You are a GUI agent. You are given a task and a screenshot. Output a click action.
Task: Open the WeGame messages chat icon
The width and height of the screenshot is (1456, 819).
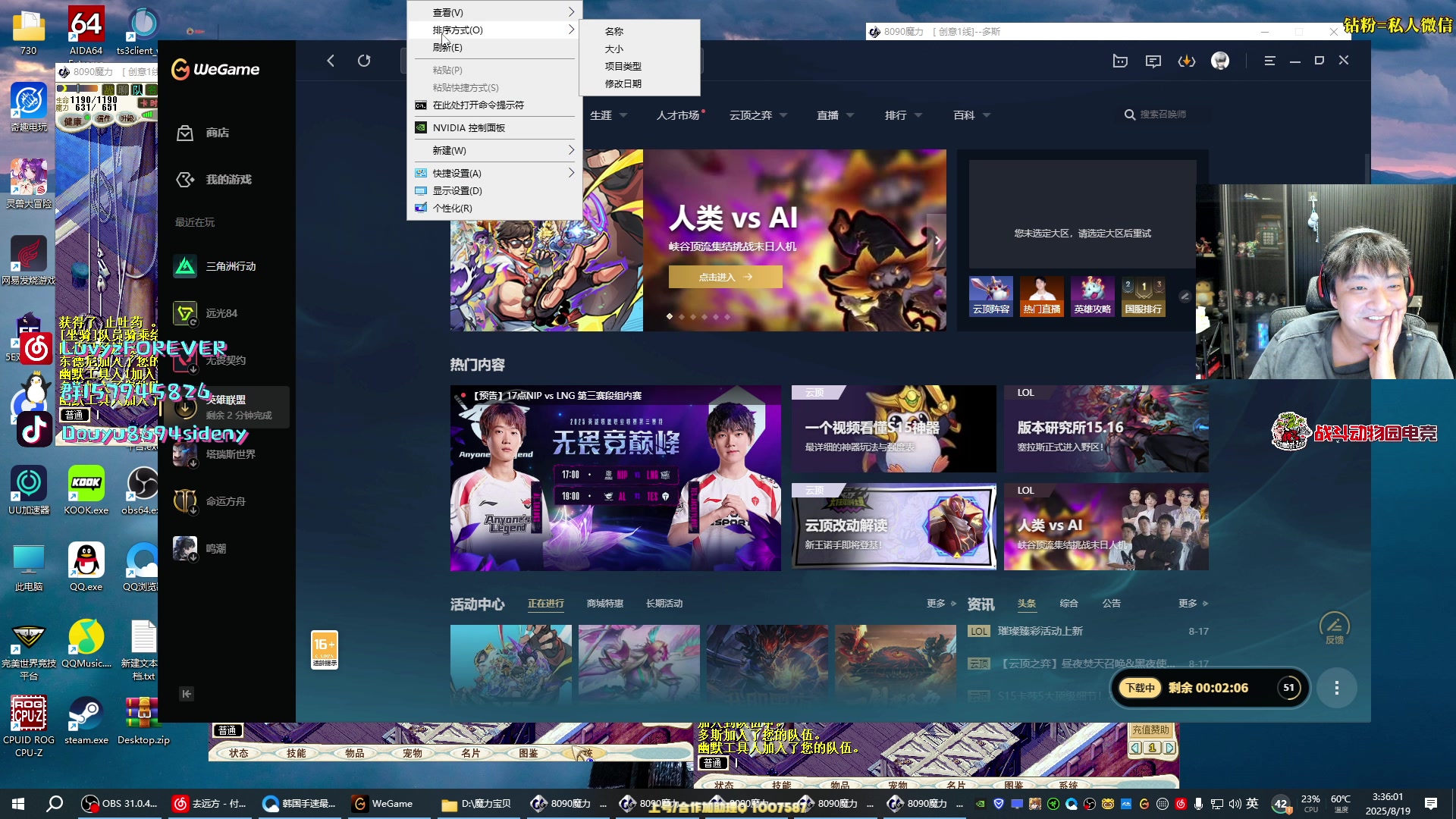1153,61
